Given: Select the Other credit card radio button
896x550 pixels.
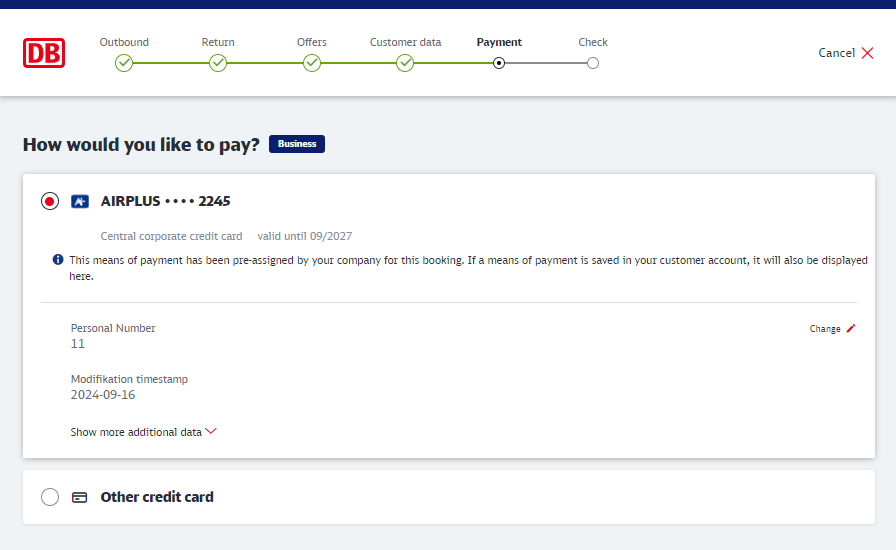Looking at the screenshot, I should tap(50, 497).
